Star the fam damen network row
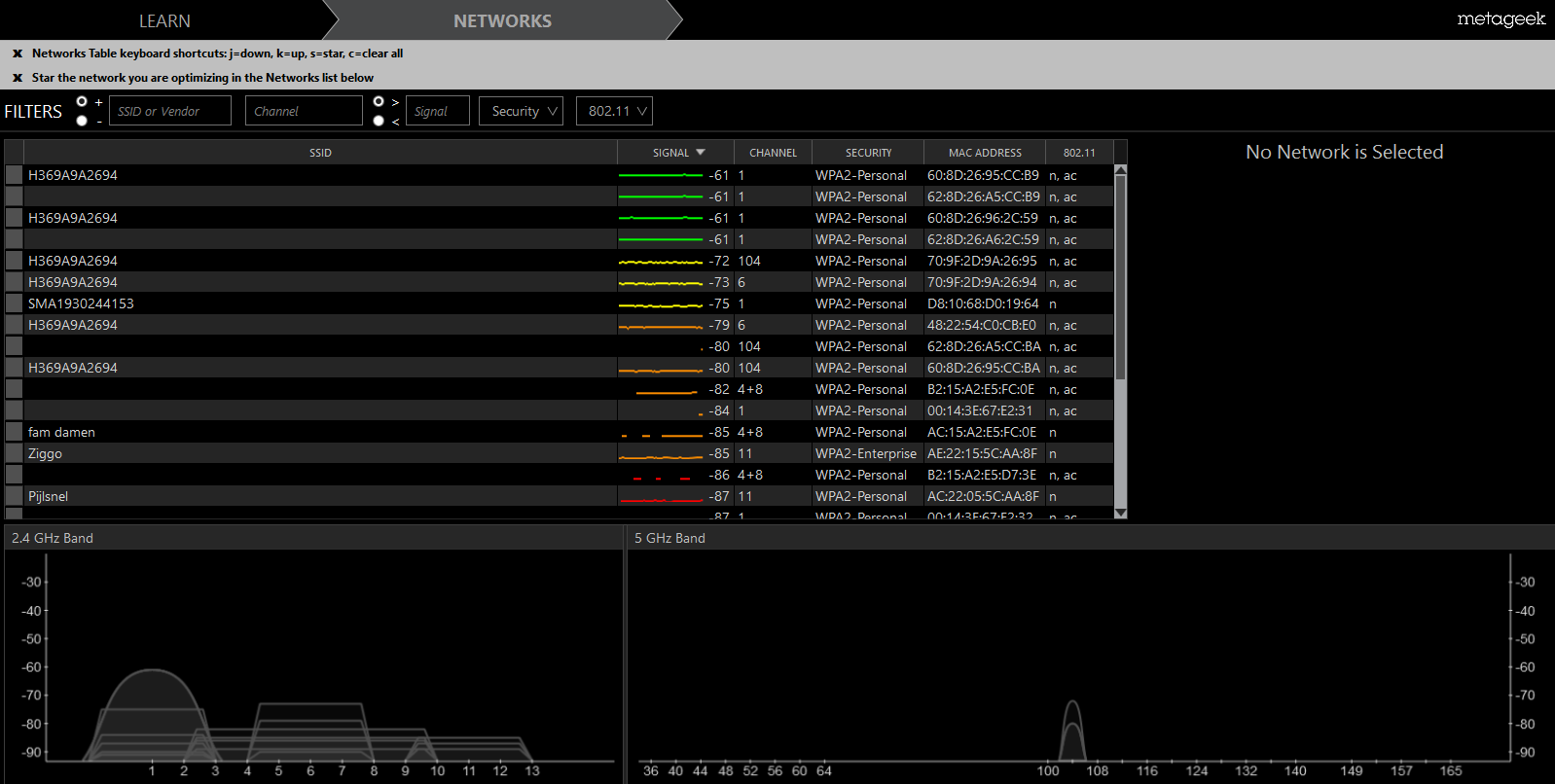The image size is (1555, 784). (14, 432)
